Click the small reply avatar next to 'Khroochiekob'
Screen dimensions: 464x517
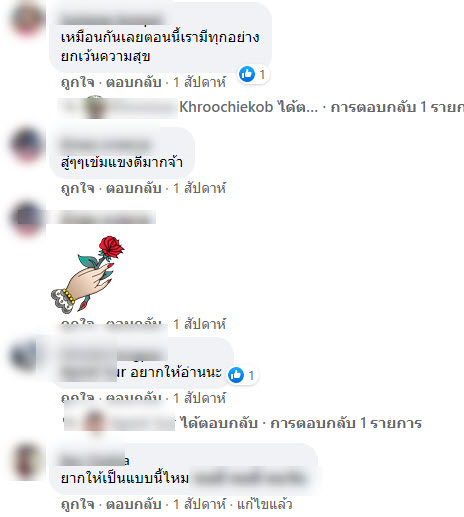(95, 107)
